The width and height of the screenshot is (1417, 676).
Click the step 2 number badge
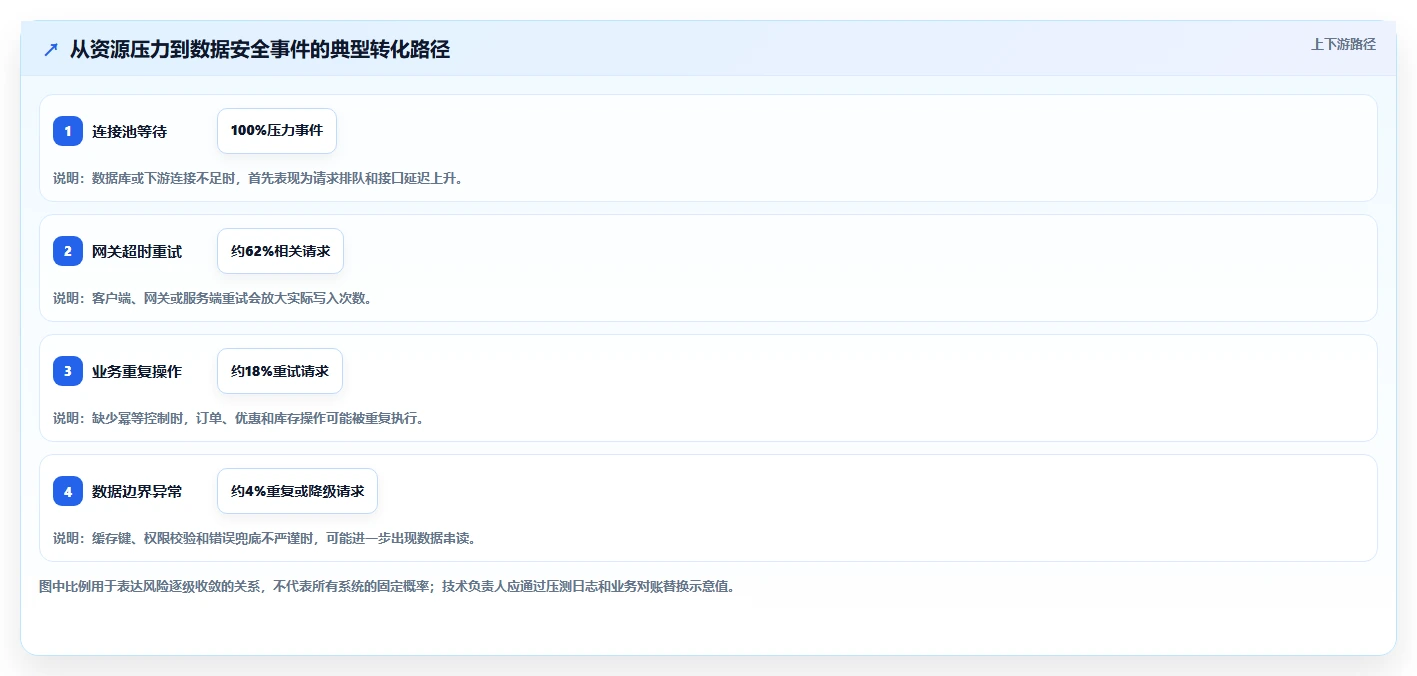[x=68, y=251]
